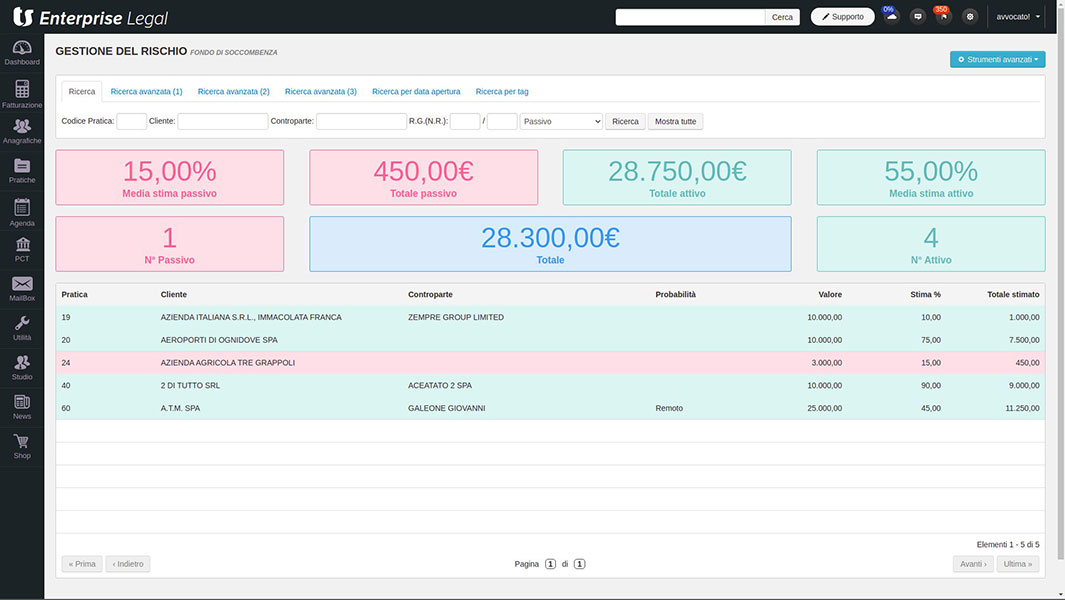This screenshot has height=600, width=1065.
Task: Click the Valore column header
Action: pos(830,295)
